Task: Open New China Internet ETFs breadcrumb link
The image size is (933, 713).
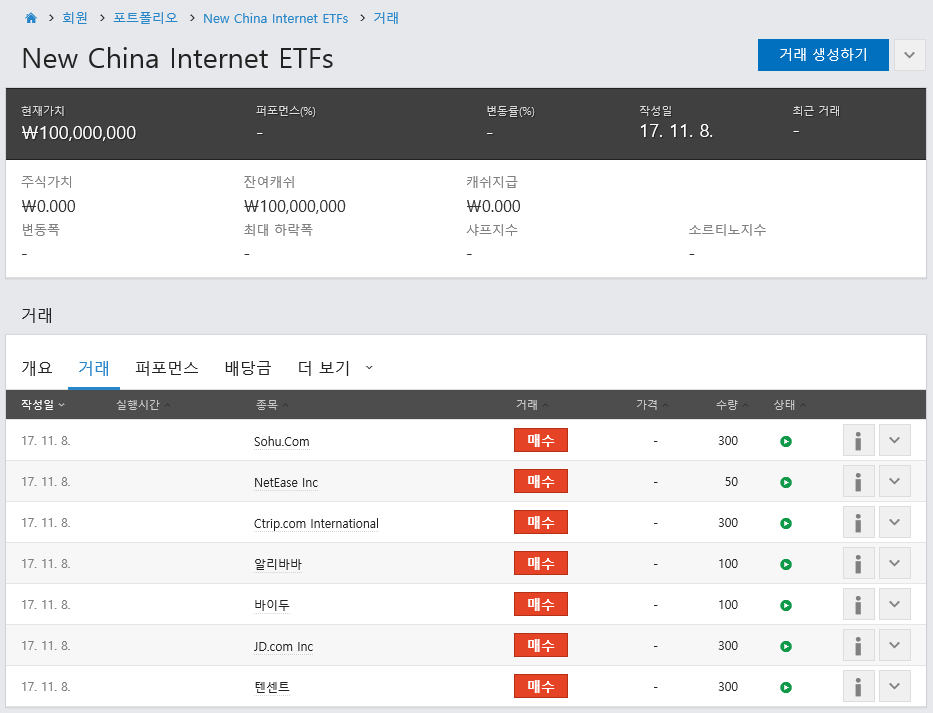Action: (x=275, y=18)
